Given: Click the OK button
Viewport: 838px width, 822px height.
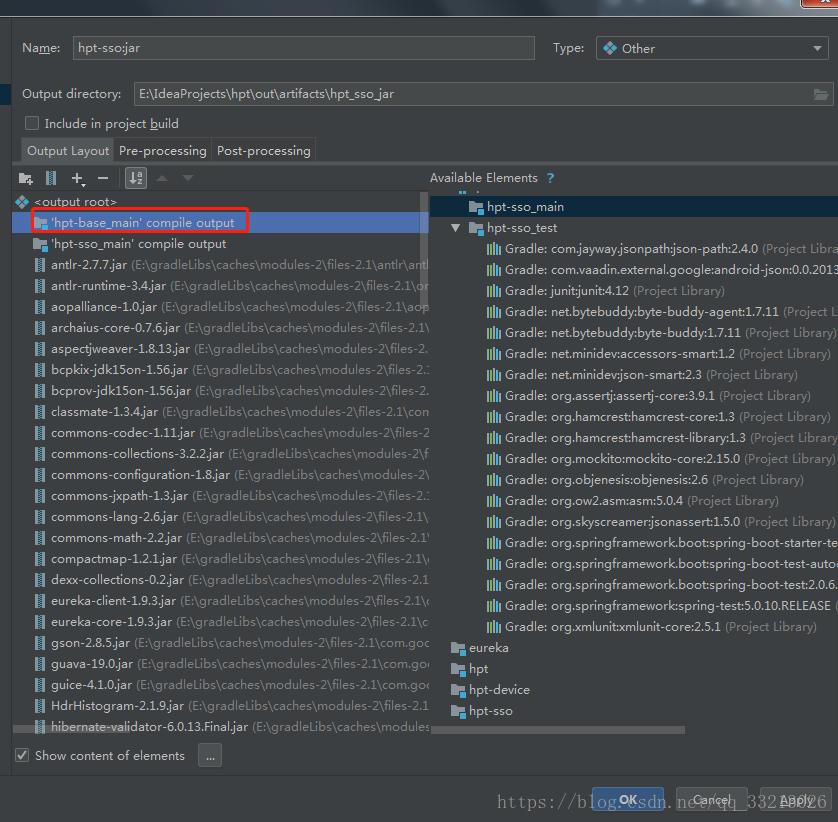Looking at the screenshot, I should [x=628, y=800].
